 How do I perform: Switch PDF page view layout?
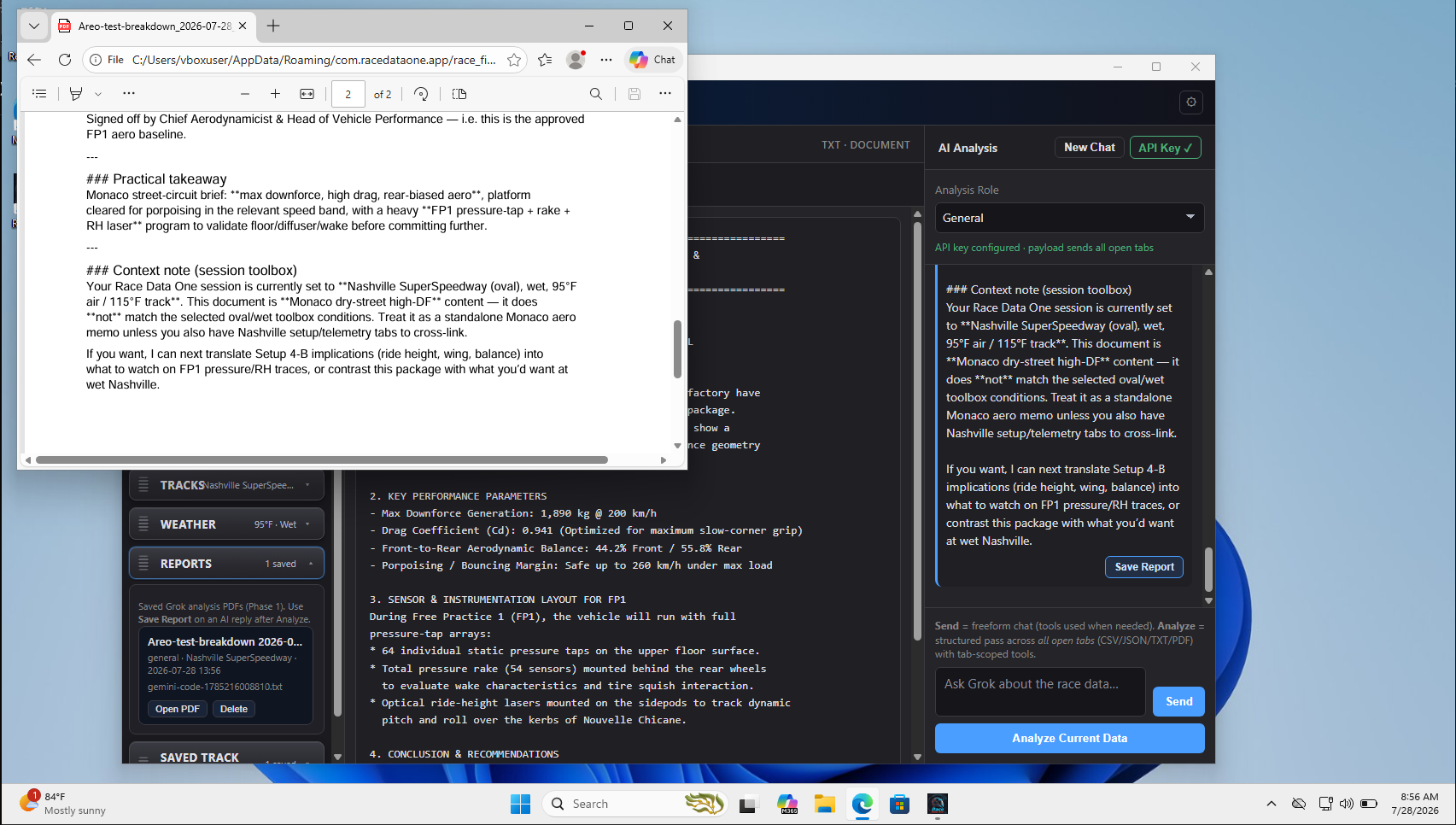[459, 94]
